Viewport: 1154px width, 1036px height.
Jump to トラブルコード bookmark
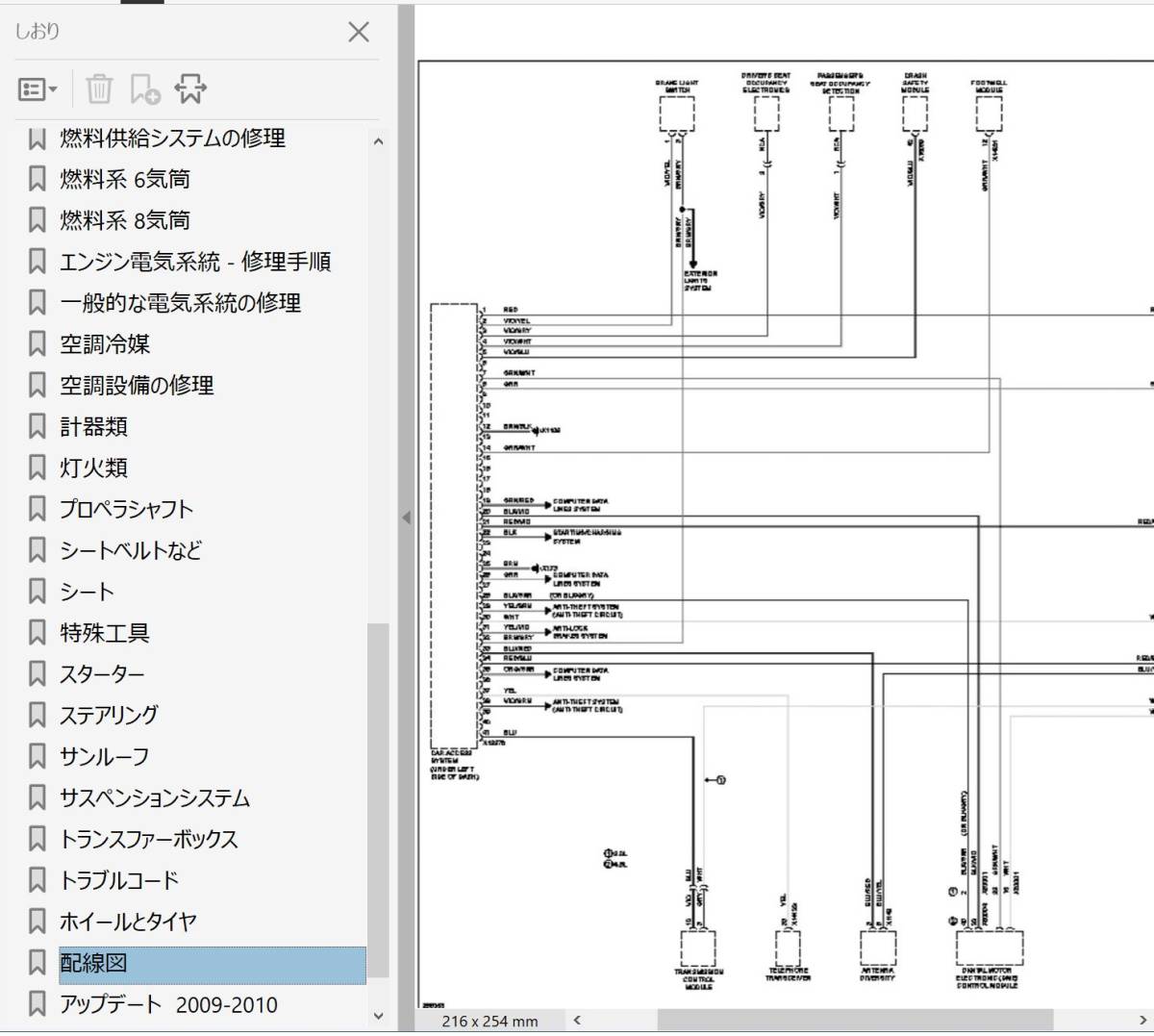click(x=119, y=881)
